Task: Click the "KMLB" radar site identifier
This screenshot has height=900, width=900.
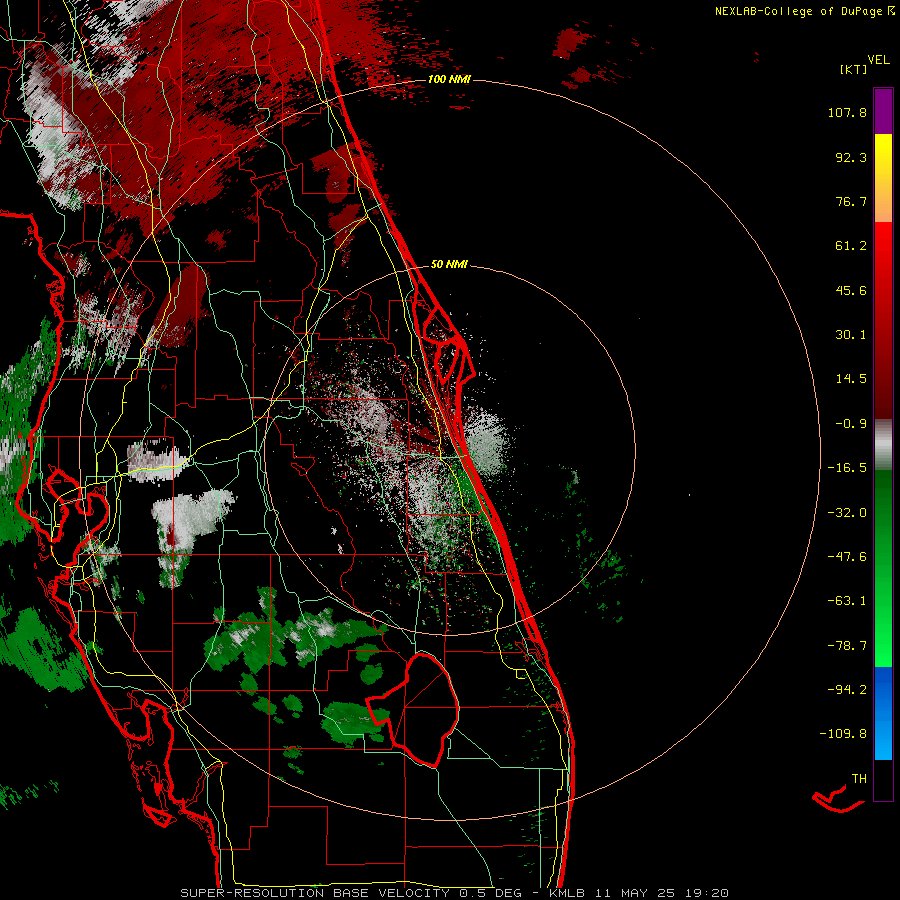Action: pyautogui.click(x=565, y=893)
